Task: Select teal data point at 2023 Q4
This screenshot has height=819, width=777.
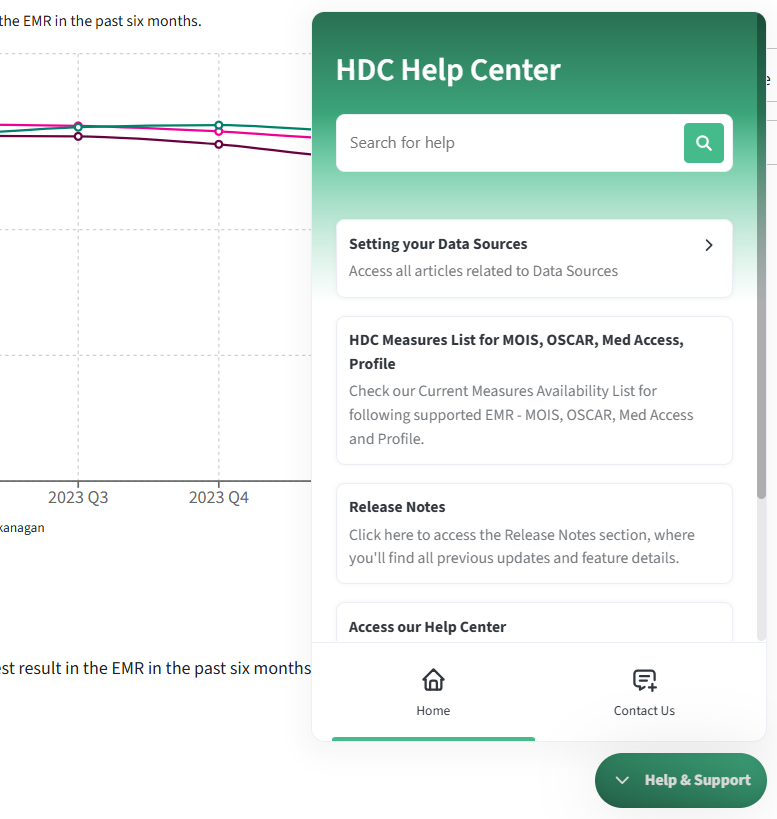Action: [x=219, y=125]
